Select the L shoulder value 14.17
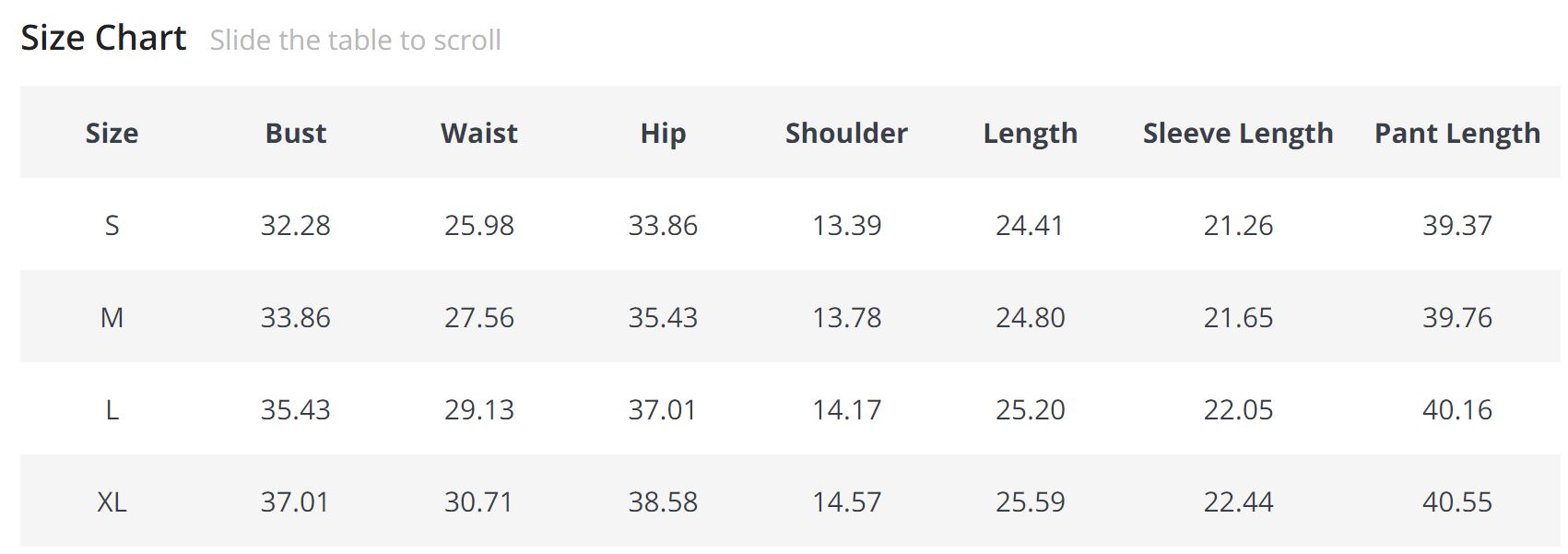The image size is (1568, 554). [846, 409]
